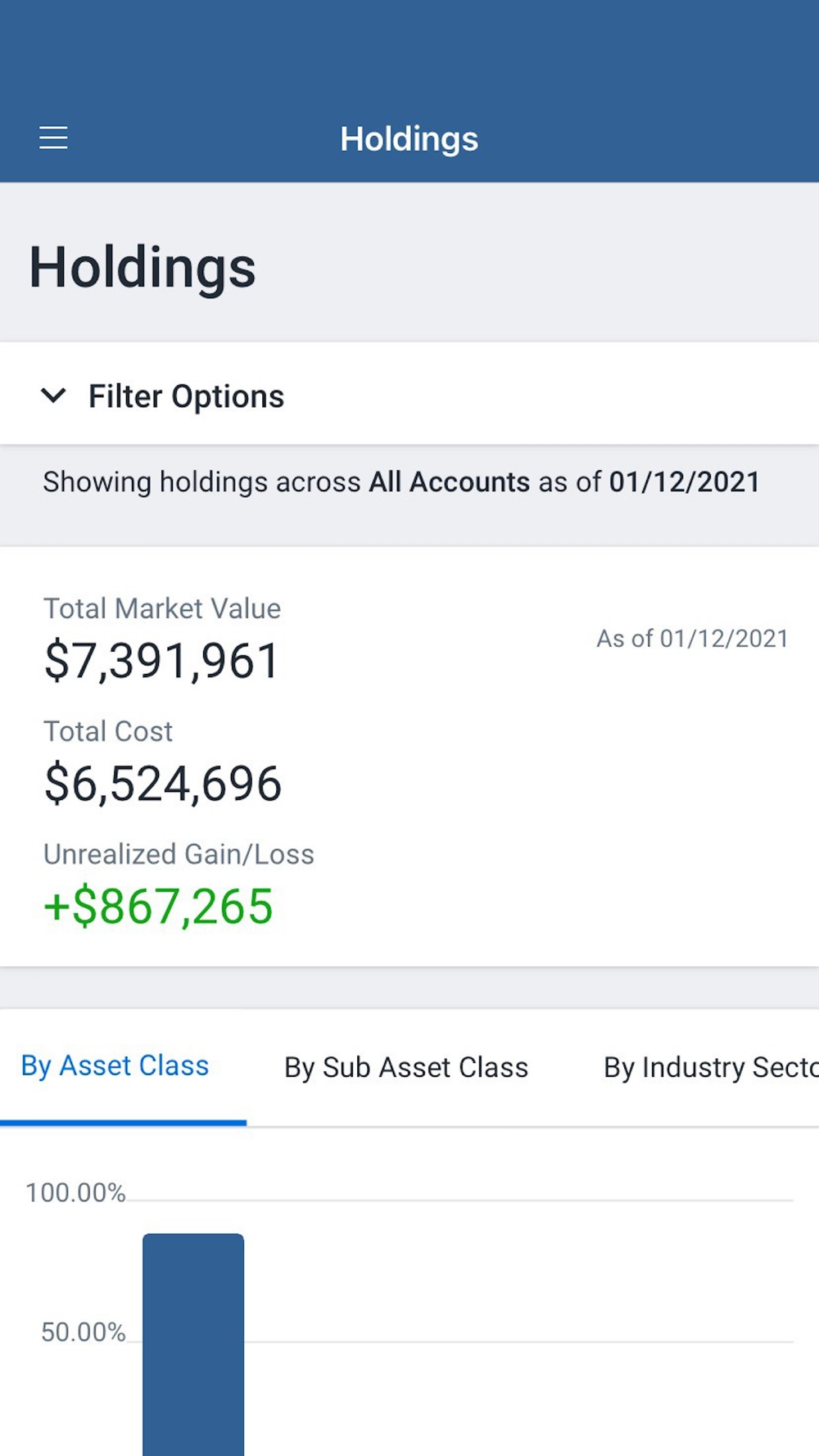
Task: Open the hamburger navigation menu
Action: [53, 138]
